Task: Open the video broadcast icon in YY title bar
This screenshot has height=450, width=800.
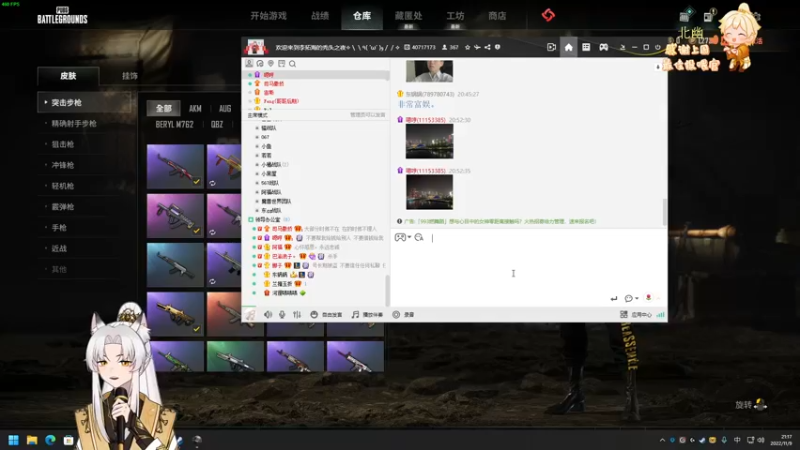Action: (551, 47)
